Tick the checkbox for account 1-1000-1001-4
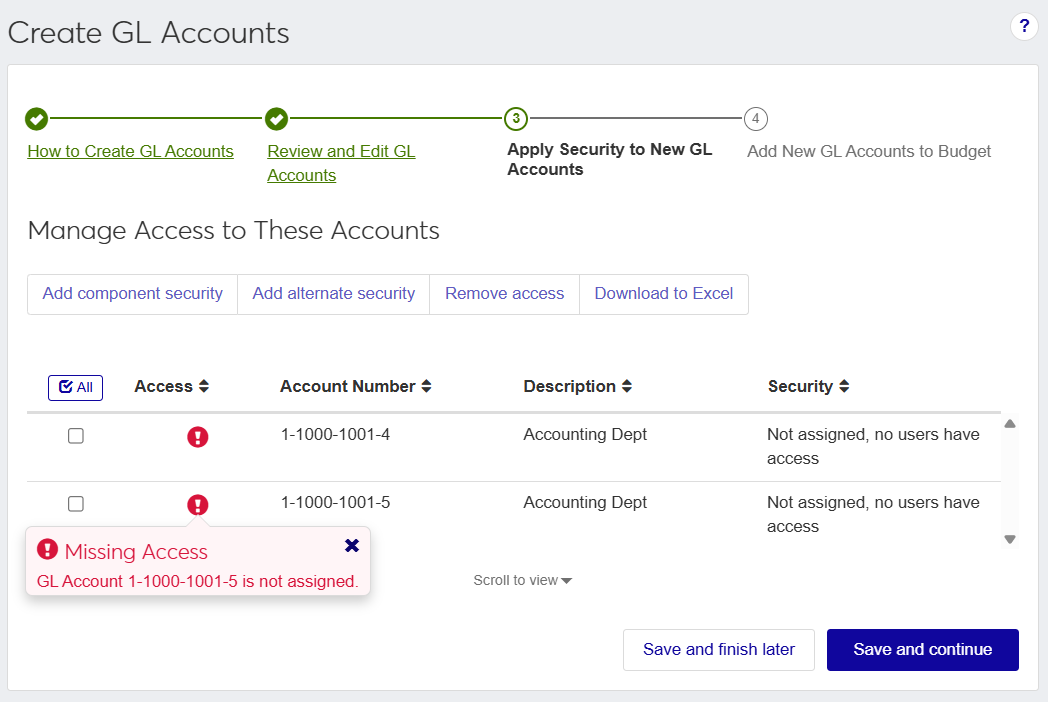 click(75, 436)
